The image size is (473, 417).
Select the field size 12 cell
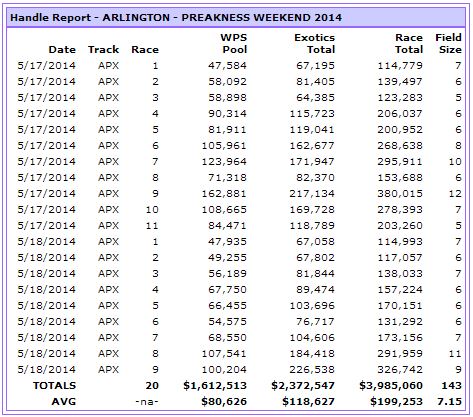coord(455,194)
